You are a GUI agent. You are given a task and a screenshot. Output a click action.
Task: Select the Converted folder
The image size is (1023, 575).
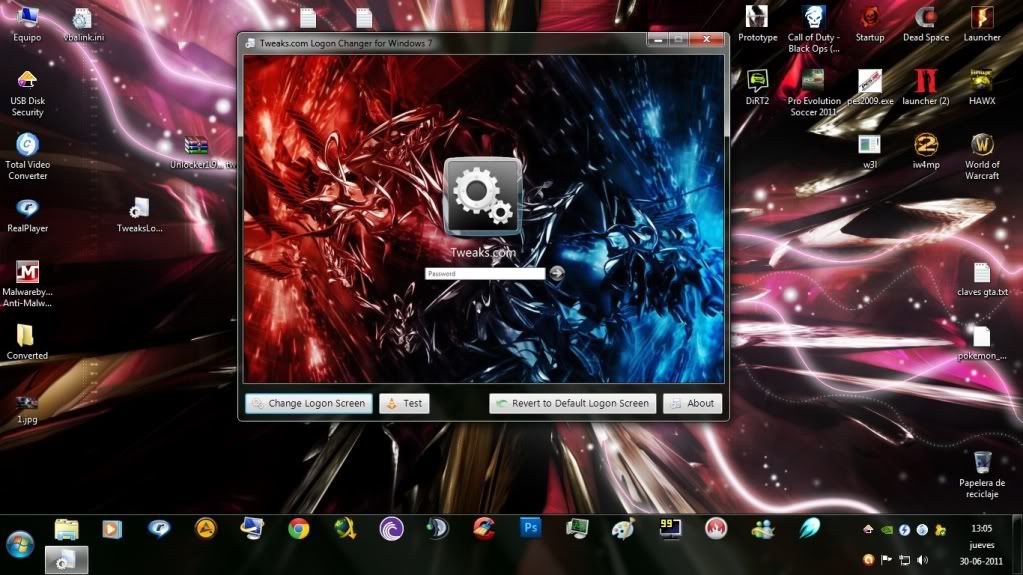(27, 342)
